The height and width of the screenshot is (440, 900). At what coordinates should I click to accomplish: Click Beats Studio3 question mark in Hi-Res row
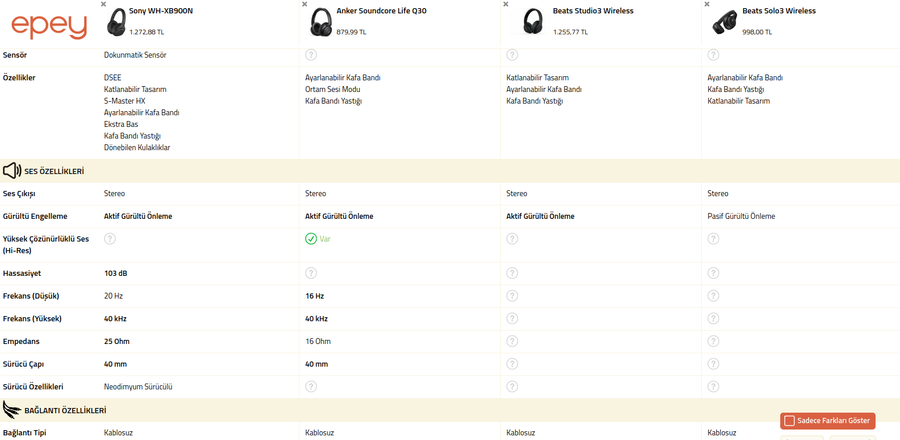[x=512, y=239]
